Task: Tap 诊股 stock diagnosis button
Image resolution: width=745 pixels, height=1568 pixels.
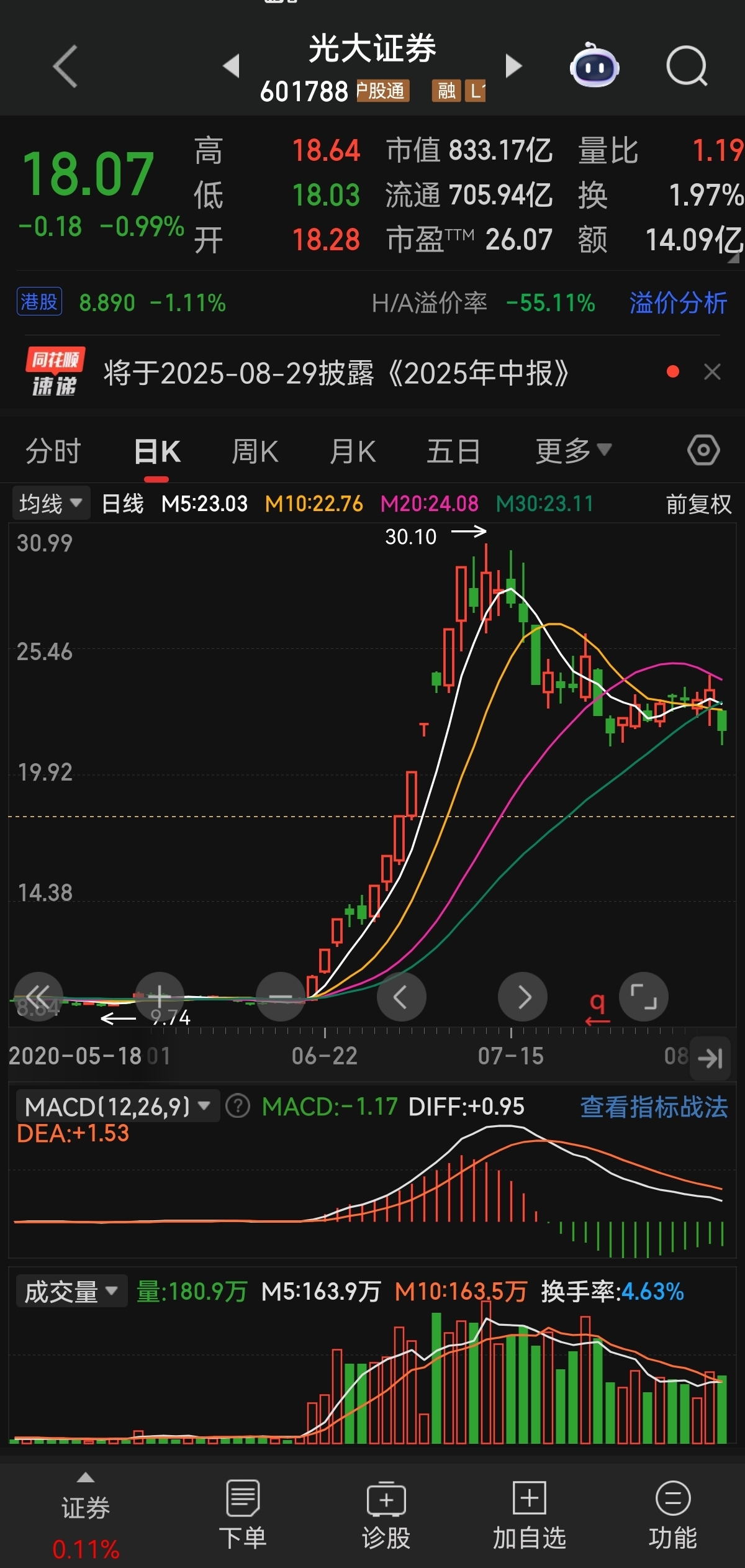Action: pyautogui.click(x=386, y=1515)
